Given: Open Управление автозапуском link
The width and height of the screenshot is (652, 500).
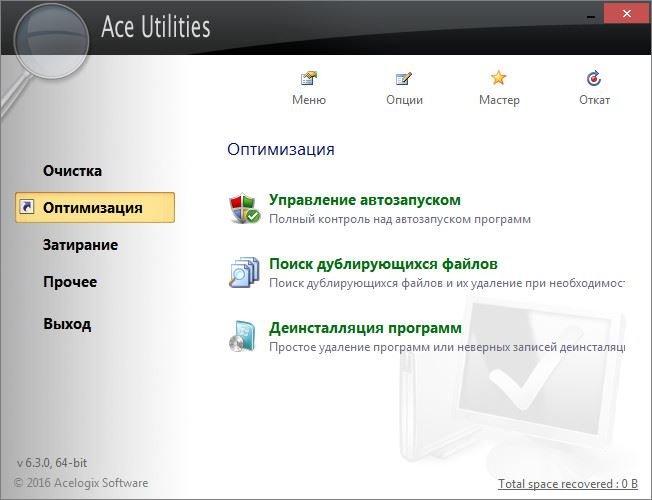Looking at the screenshot, I should 365,200.
